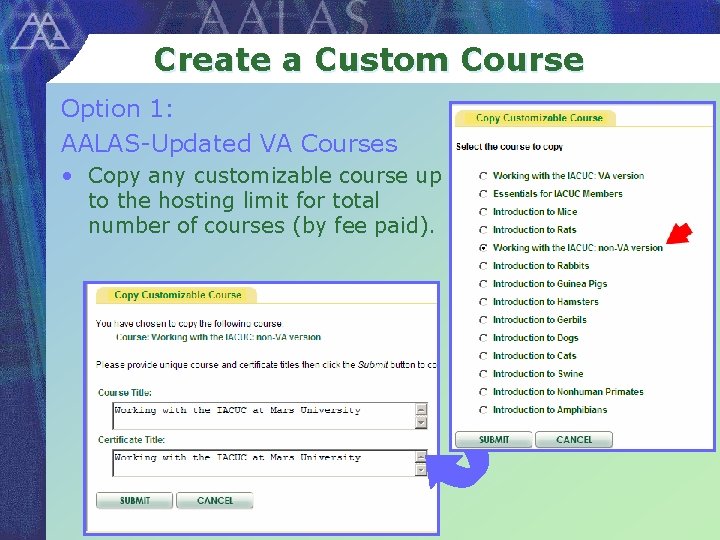Choose the Introduction to Dogs option
720x540 pixels.
point(483,338)
